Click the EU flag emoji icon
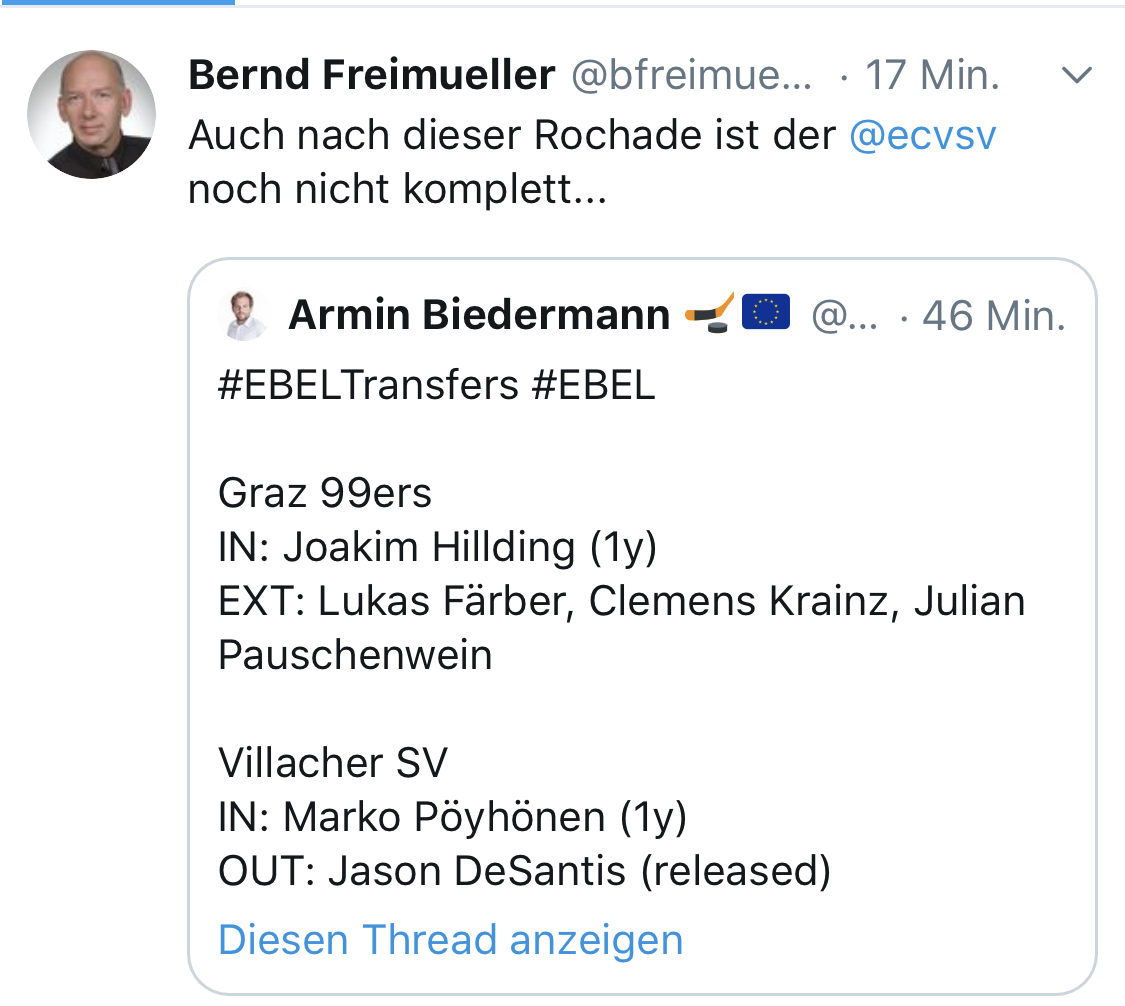Screen dimensions: 1125x1006 click(766, 312)
